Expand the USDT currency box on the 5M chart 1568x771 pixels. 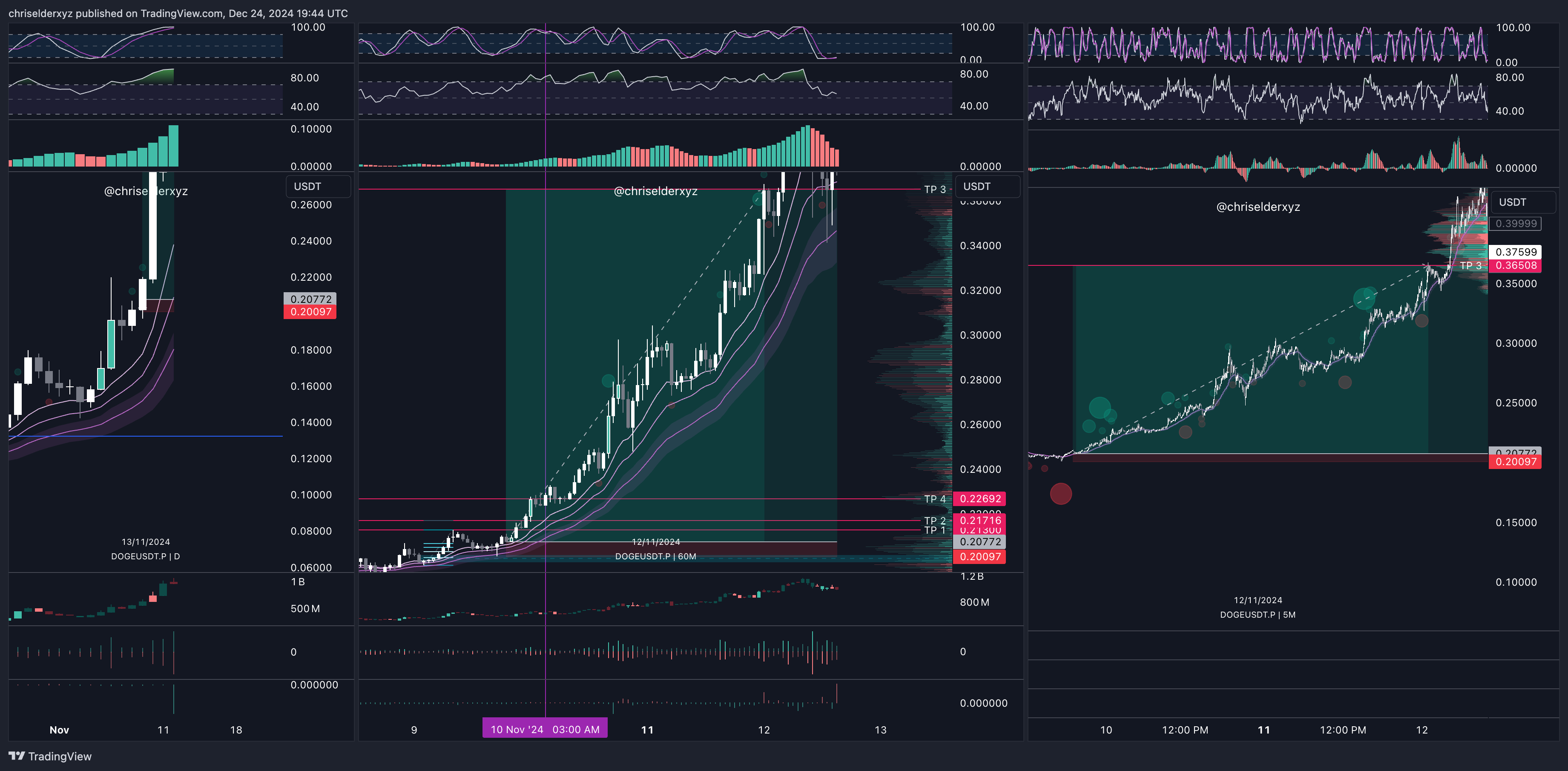(x=1523, y=202)
